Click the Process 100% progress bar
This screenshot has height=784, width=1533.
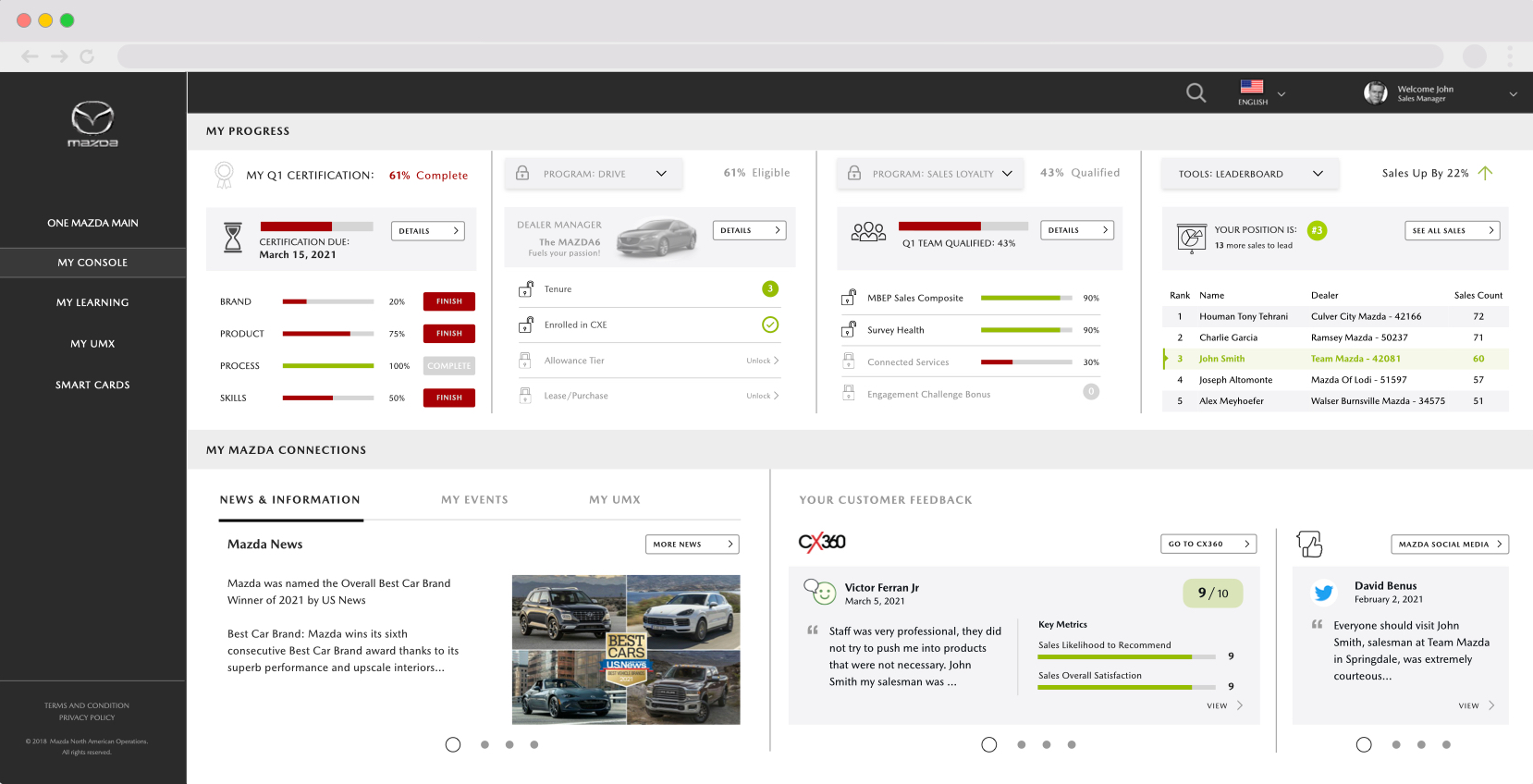tap(328, 366)
